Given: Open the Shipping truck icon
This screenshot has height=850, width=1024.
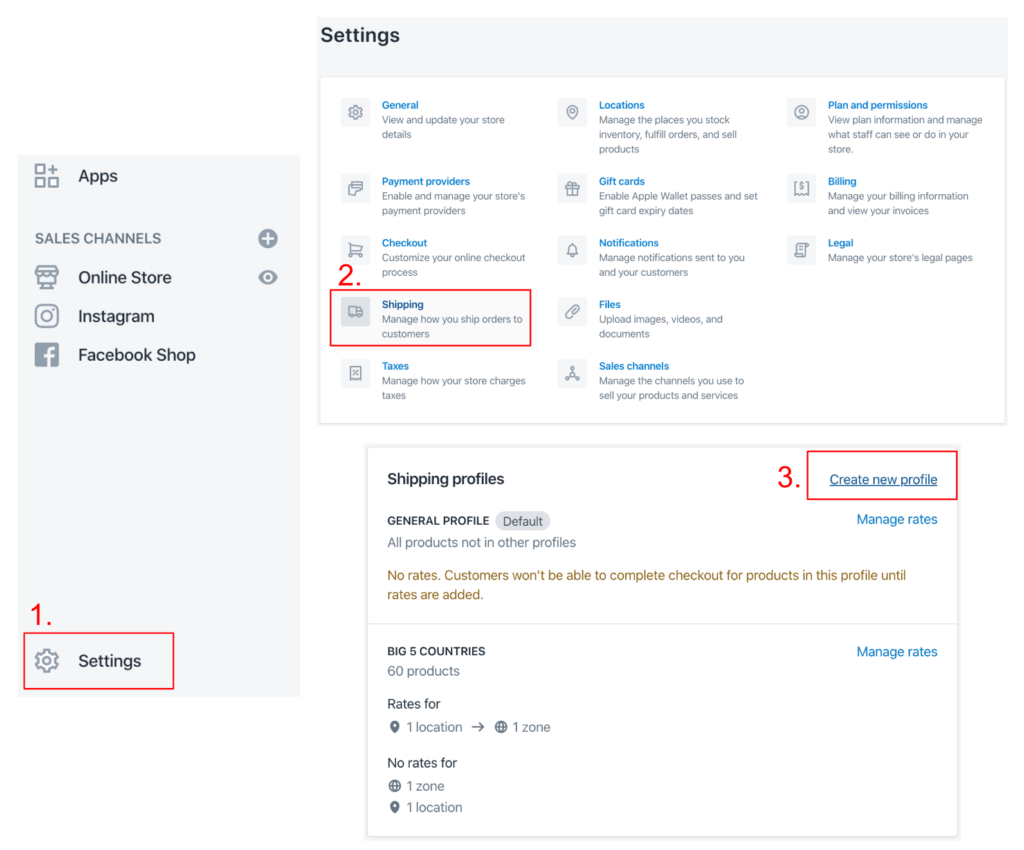Looking at the screenshot, I should point(355,312).
